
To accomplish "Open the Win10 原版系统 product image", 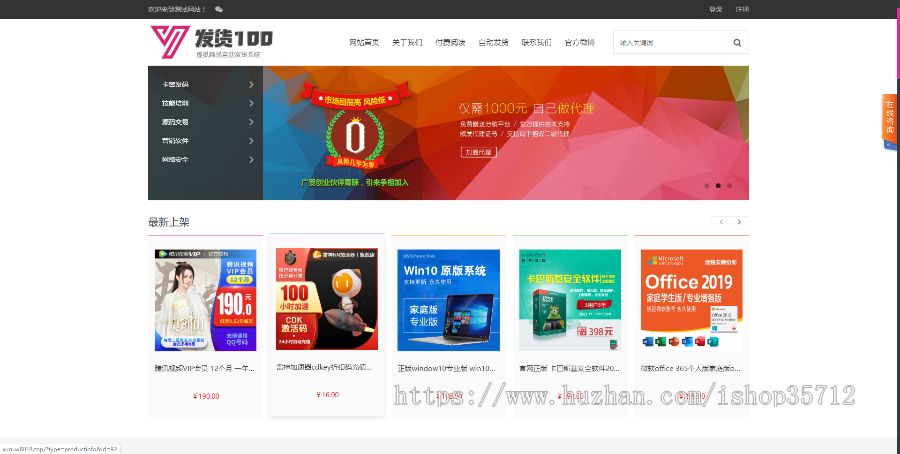I will [448, 300].
